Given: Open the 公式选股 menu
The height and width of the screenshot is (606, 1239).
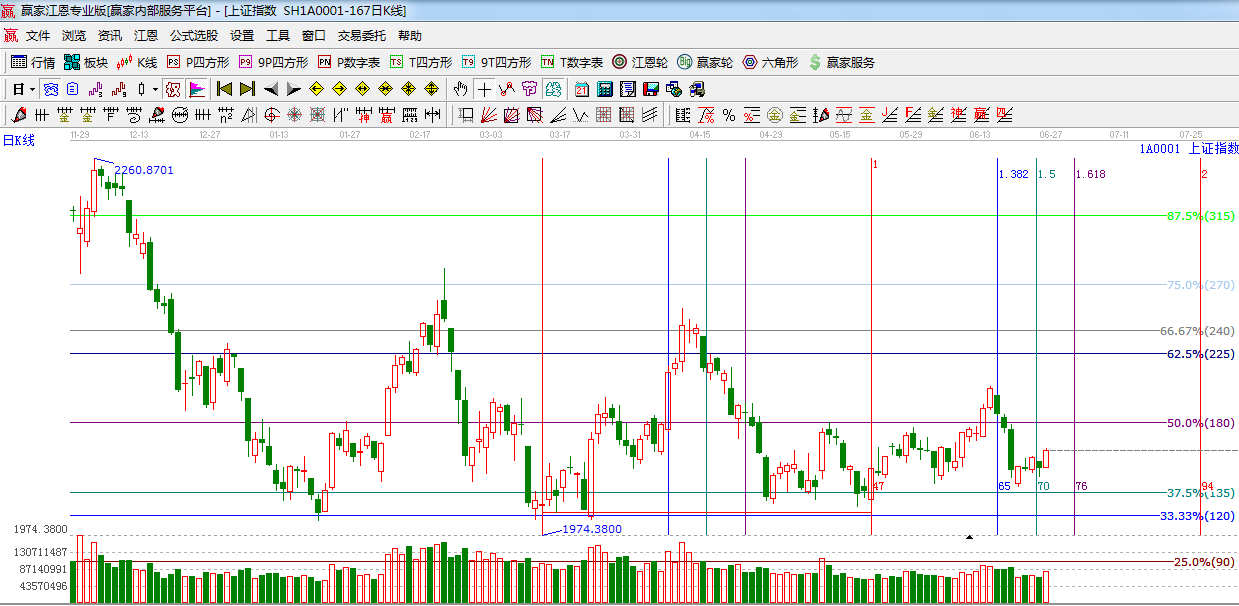Looking at the screenshot, I should tap(193, 36).
